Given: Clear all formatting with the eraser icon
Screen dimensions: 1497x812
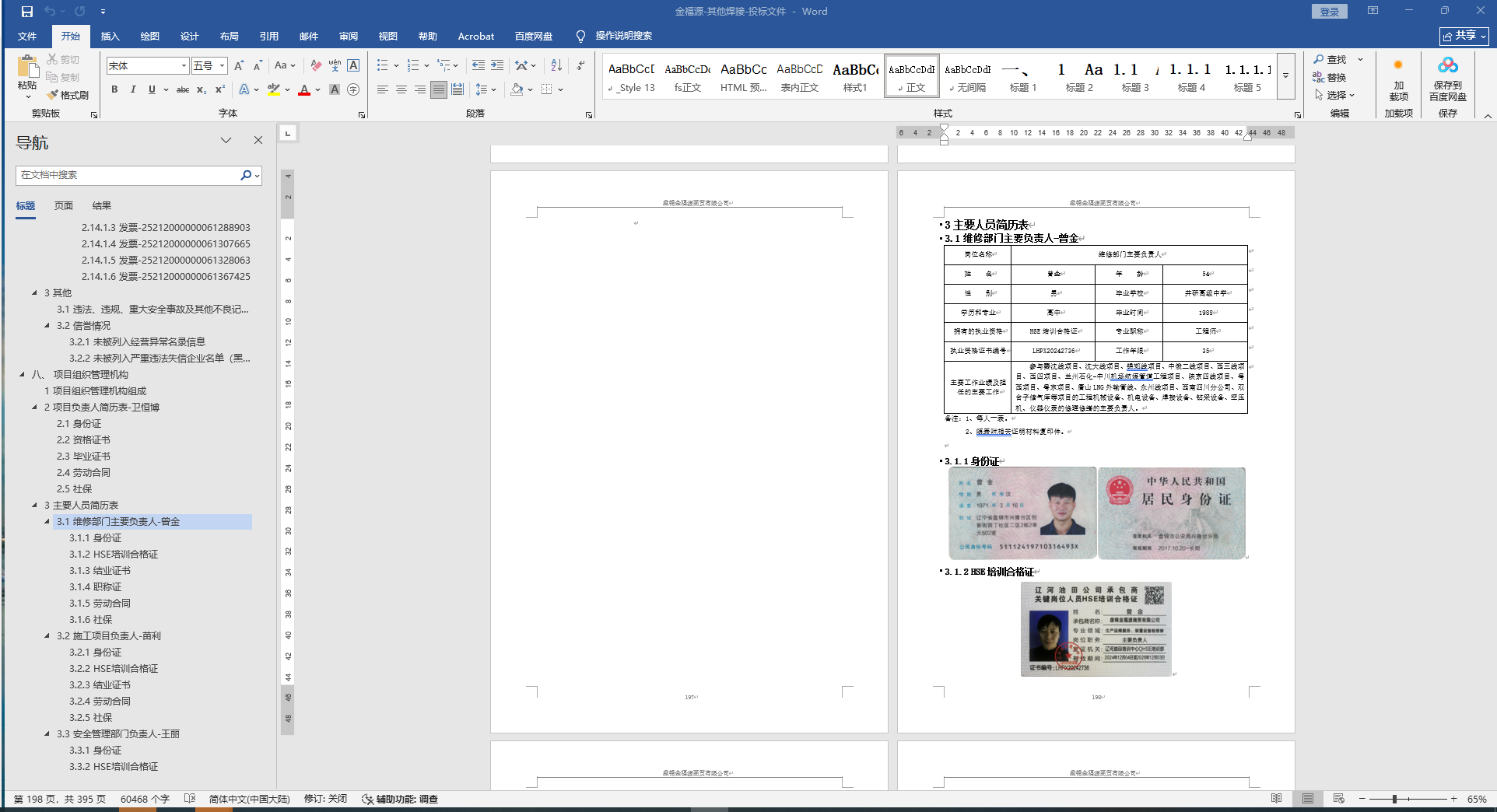Looking at the screenshot, I should 316,66.
